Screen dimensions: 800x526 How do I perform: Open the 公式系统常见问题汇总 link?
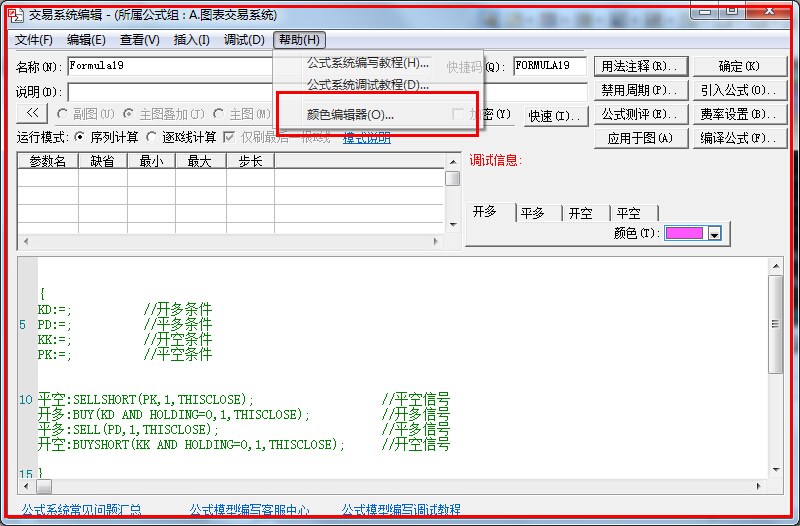click(x=81, y=510)
